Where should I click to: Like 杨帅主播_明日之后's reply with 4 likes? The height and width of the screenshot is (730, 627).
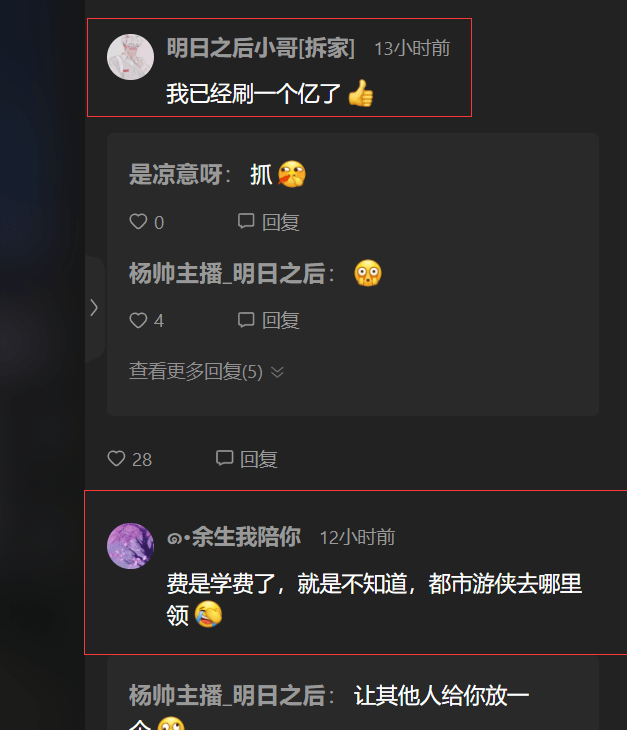(x=138, y=320)
